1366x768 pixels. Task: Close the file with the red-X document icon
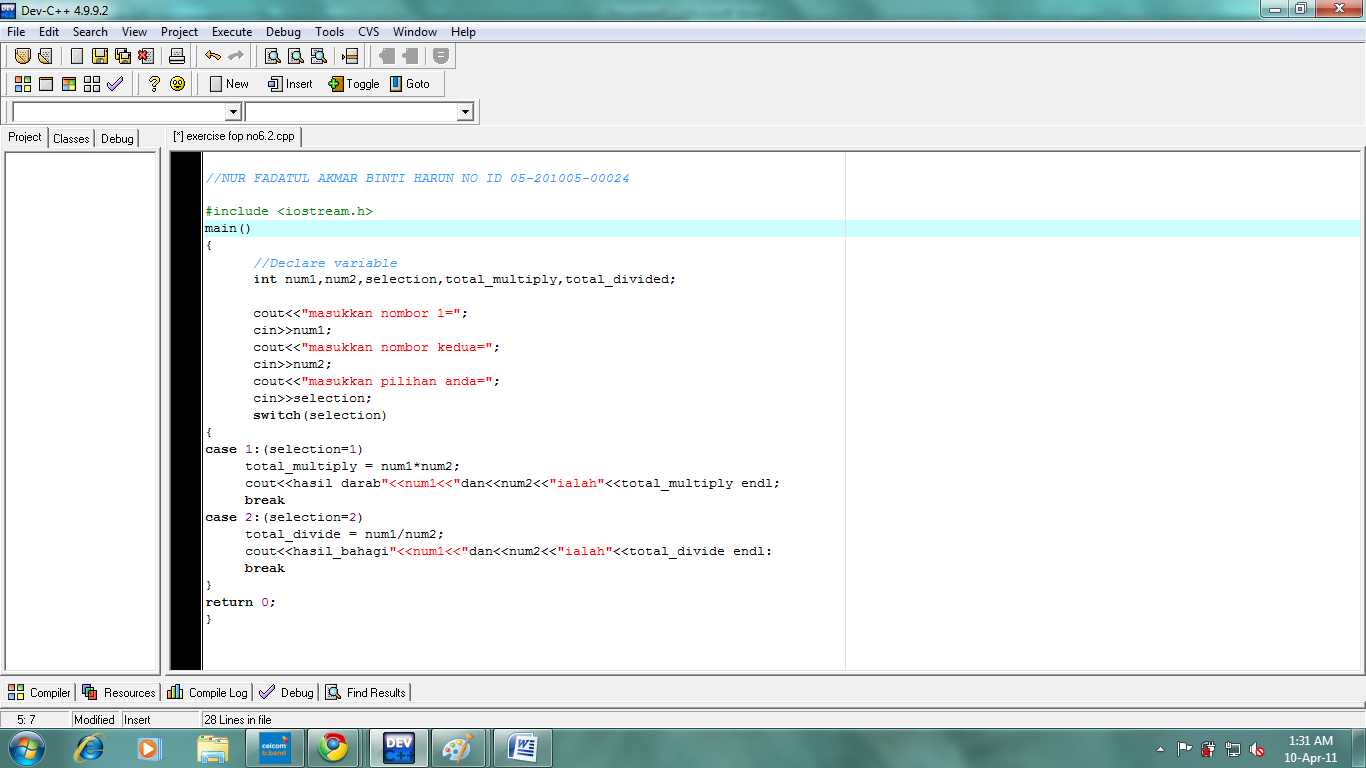146,56
